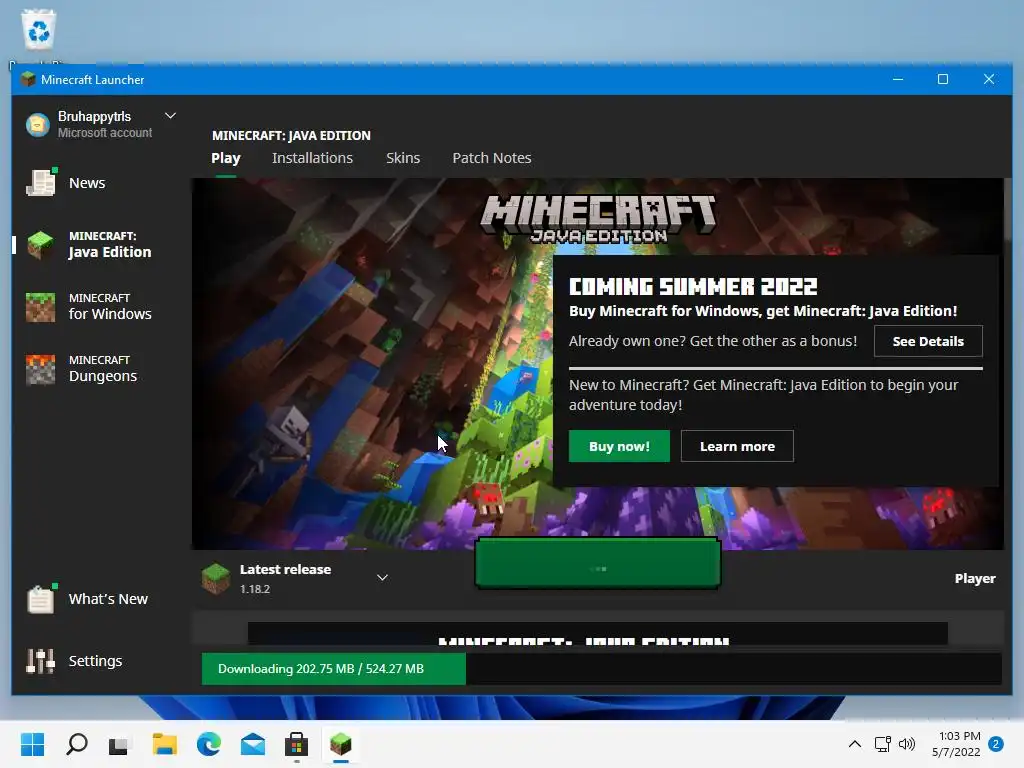Click the Minecraft Launcher taskbar icon

tap(341, 744)
